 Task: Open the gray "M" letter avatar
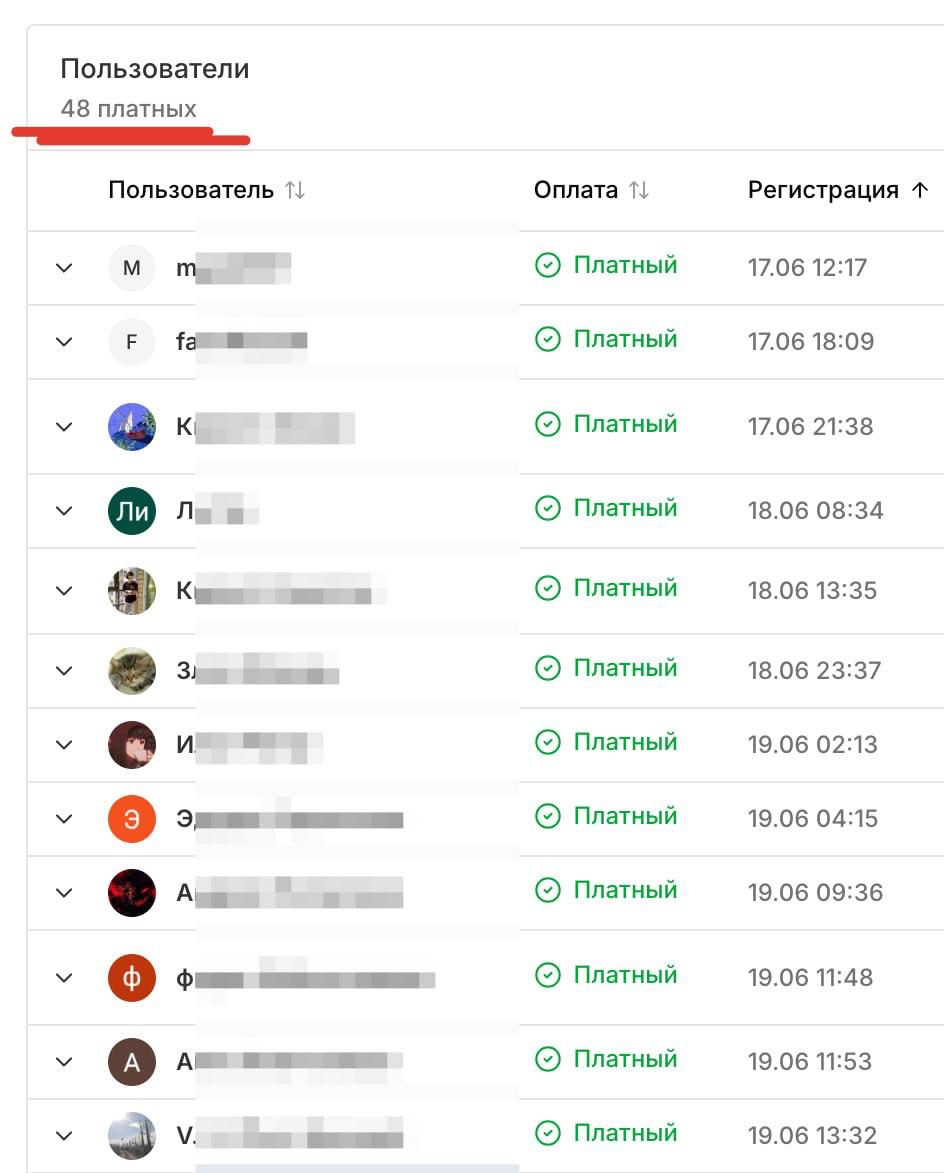tap(132, 267)
